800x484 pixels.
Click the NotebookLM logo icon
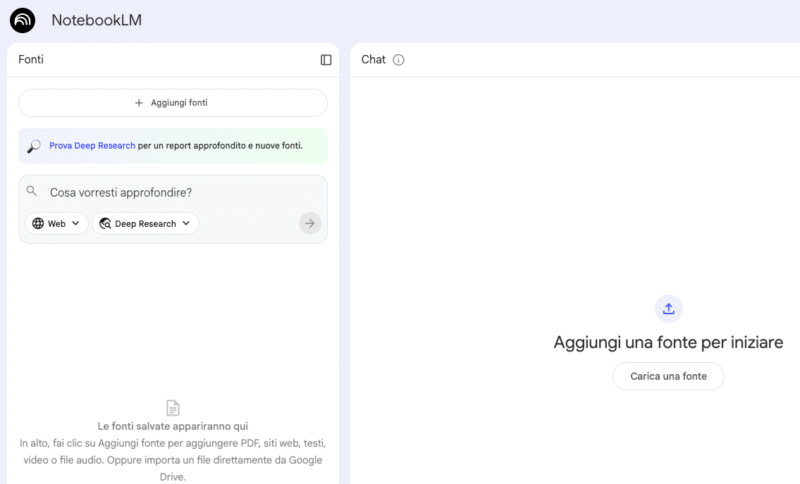[22, 20]
